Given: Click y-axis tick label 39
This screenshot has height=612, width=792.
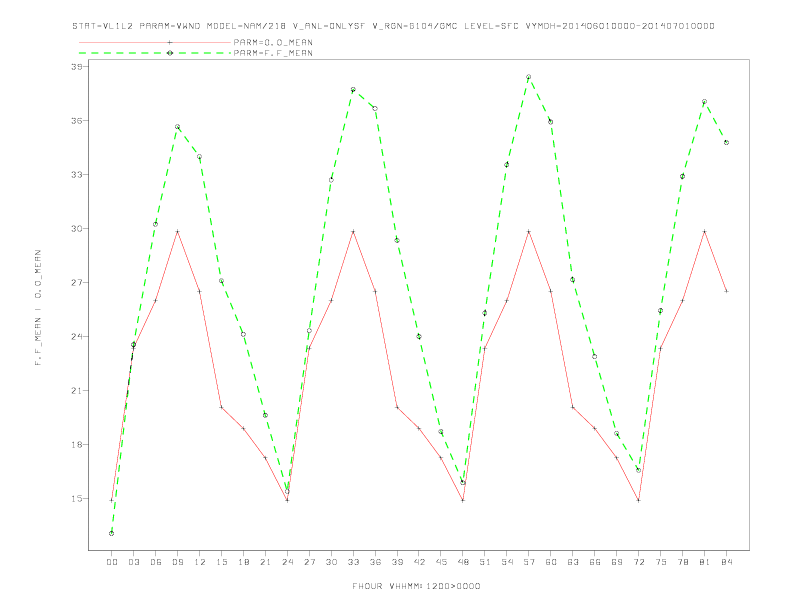Looking at the screenshot, I should (x=77, y=67).
